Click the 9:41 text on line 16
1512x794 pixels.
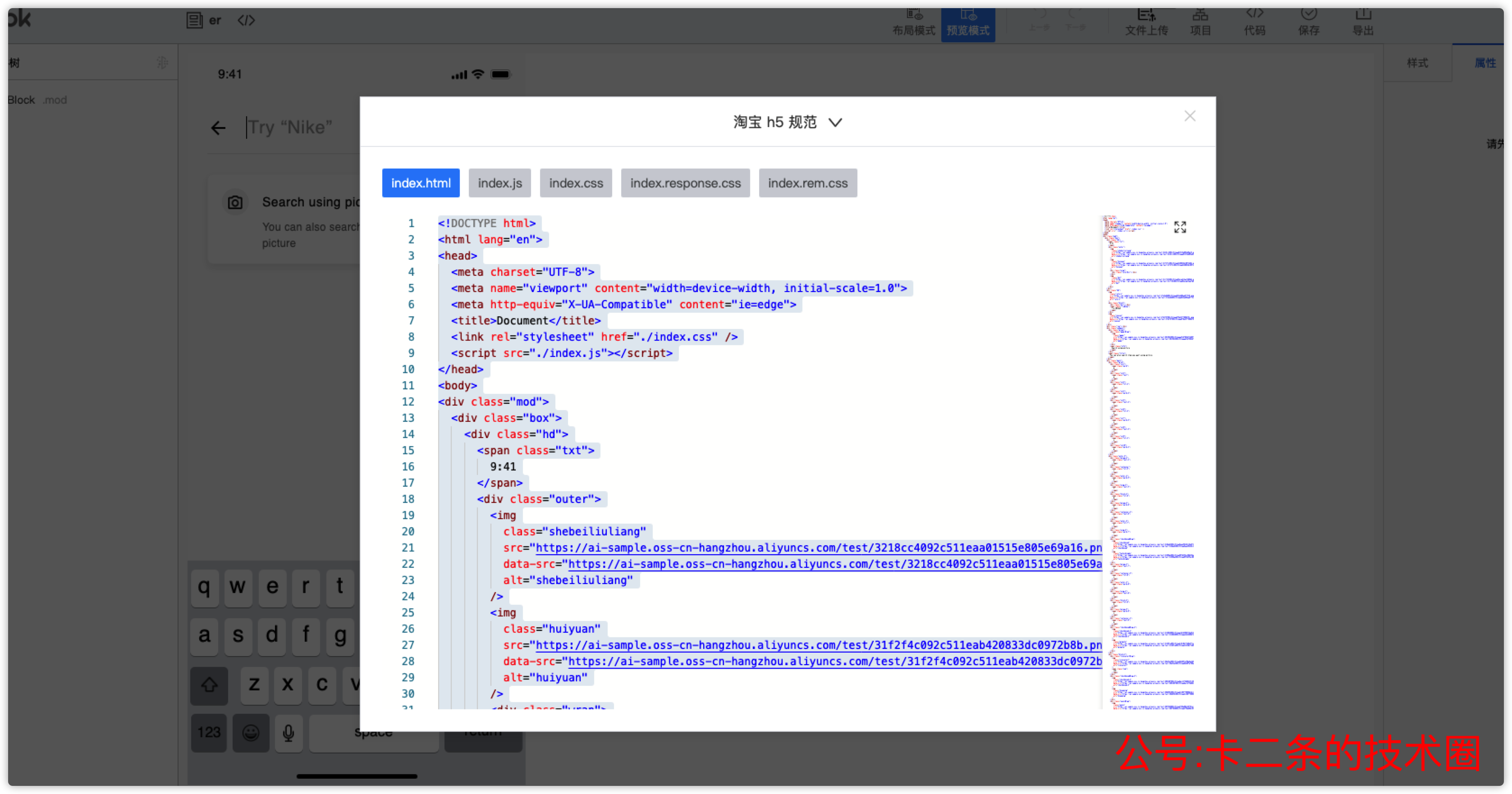pyautogui.click(x=503, y=467)
